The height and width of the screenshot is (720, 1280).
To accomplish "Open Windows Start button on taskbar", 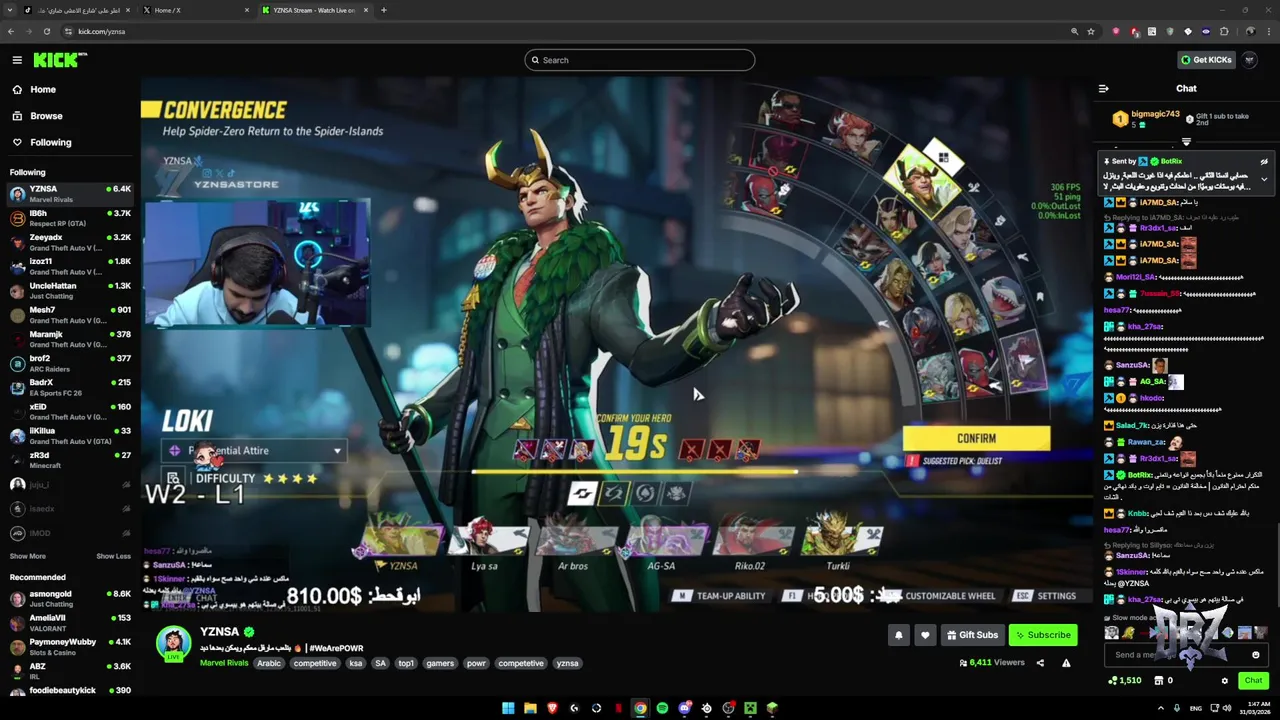I will coord(508,708).
